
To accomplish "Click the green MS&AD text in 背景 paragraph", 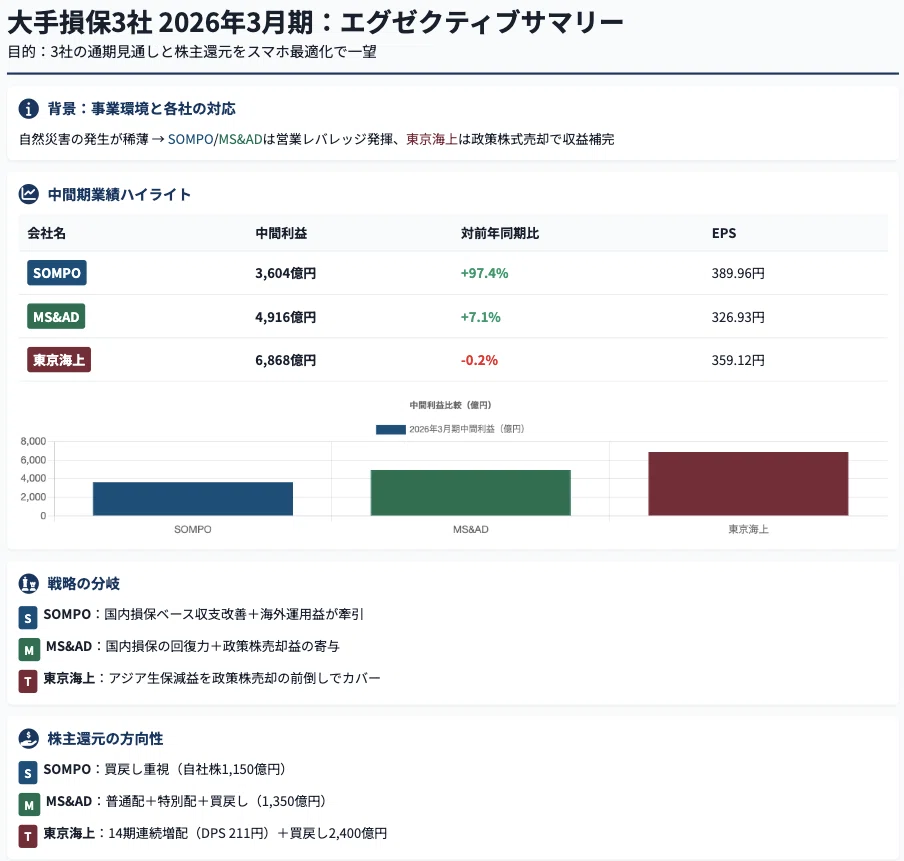I will click(240, 139).
